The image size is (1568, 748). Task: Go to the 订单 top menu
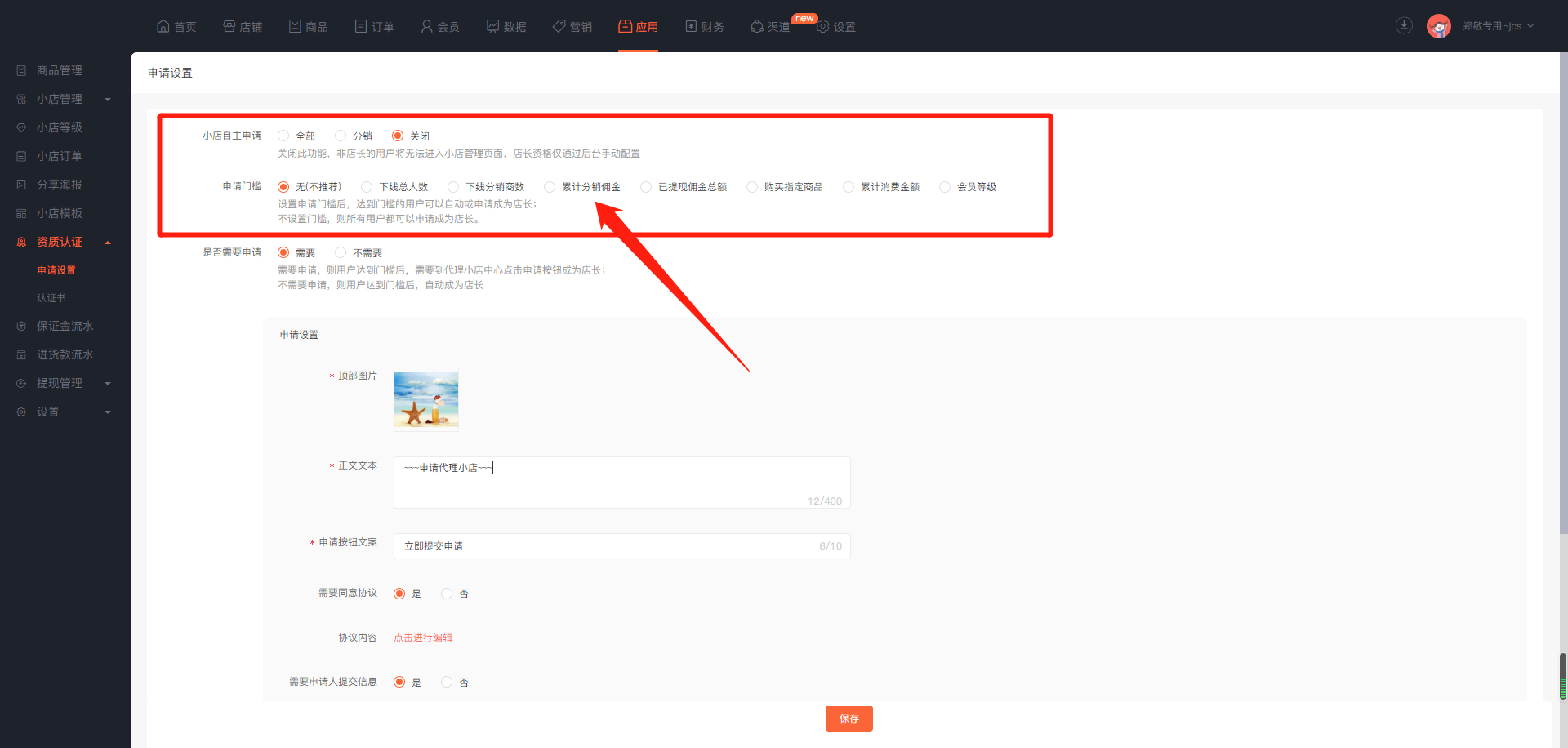(x=374, y=27)
